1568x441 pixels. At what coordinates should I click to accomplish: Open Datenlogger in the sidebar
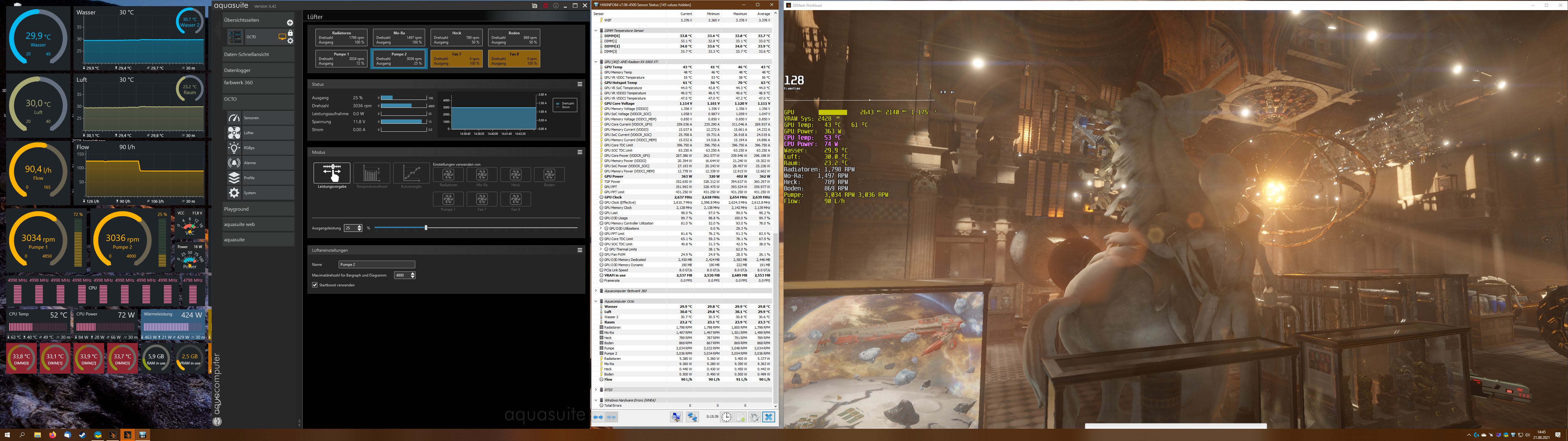point(258,70)
